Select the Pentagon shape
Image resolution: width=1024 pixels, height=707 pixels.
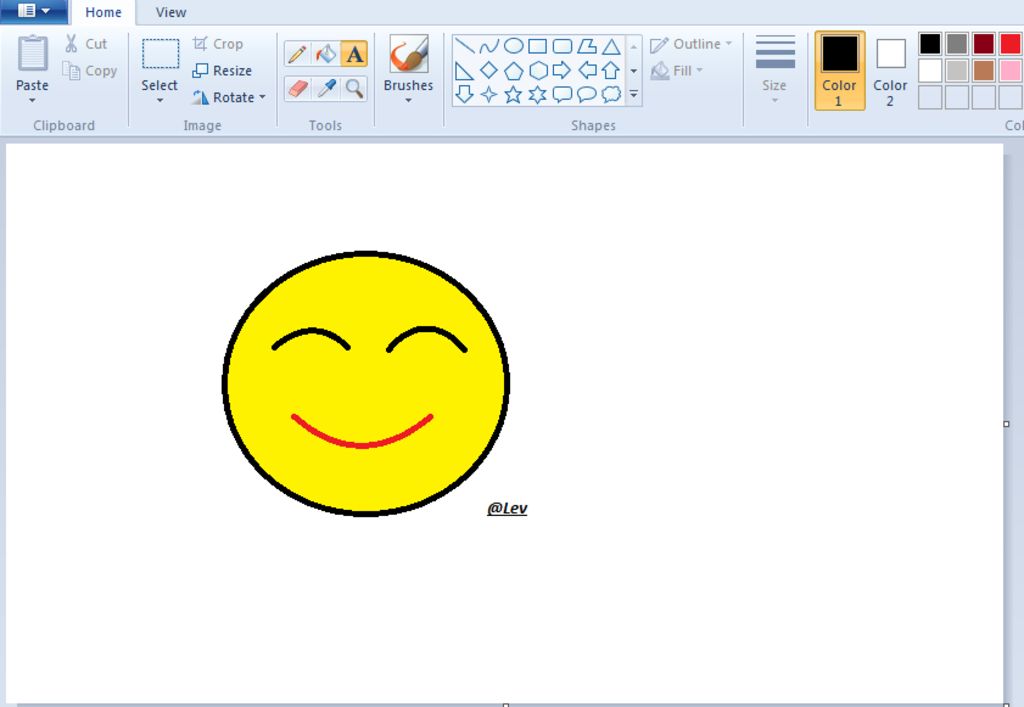[x=513, y=70]
